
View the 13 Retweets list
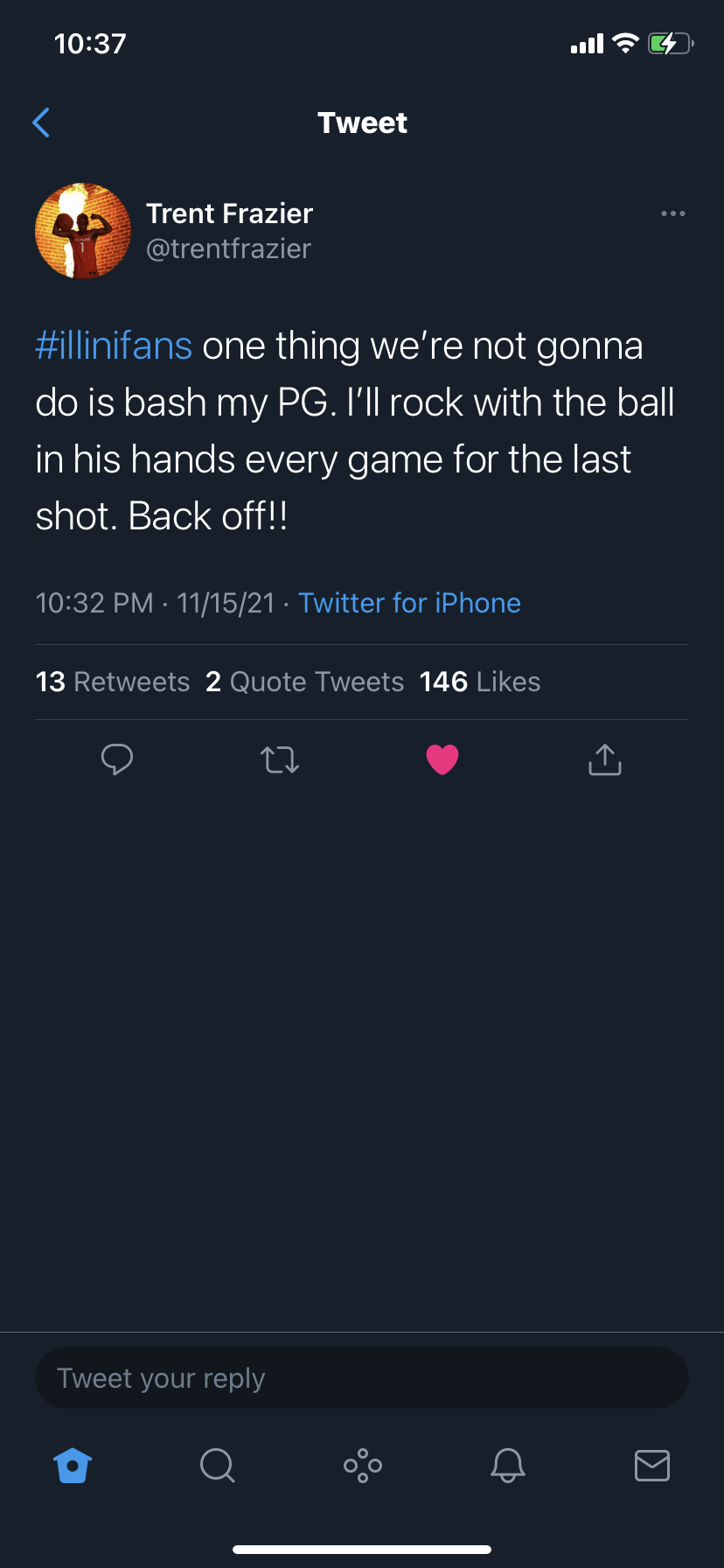click(x=113, y=682)
